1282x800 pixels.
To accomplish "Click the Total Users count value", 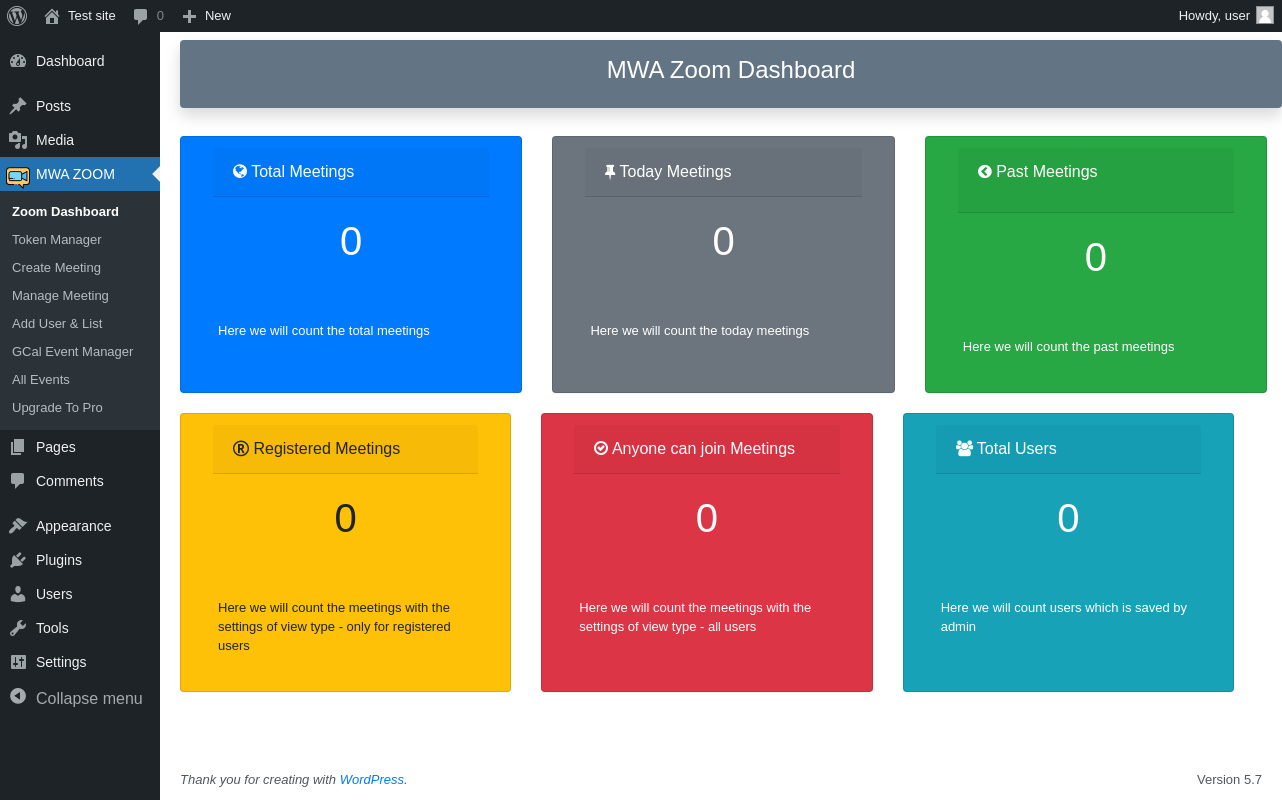I will tap(1068, 518).
